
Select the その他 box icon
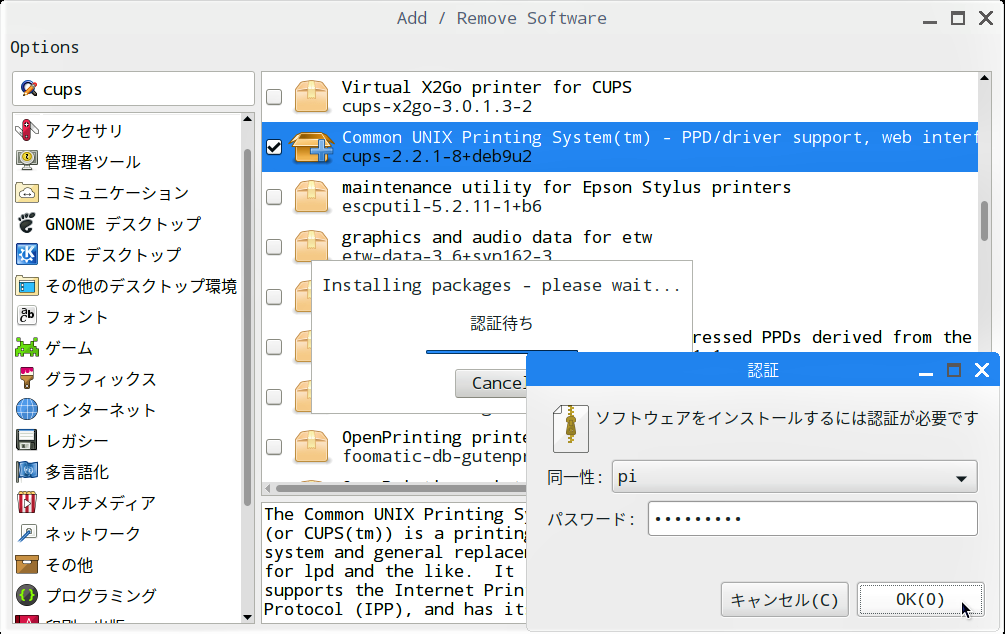27,564
